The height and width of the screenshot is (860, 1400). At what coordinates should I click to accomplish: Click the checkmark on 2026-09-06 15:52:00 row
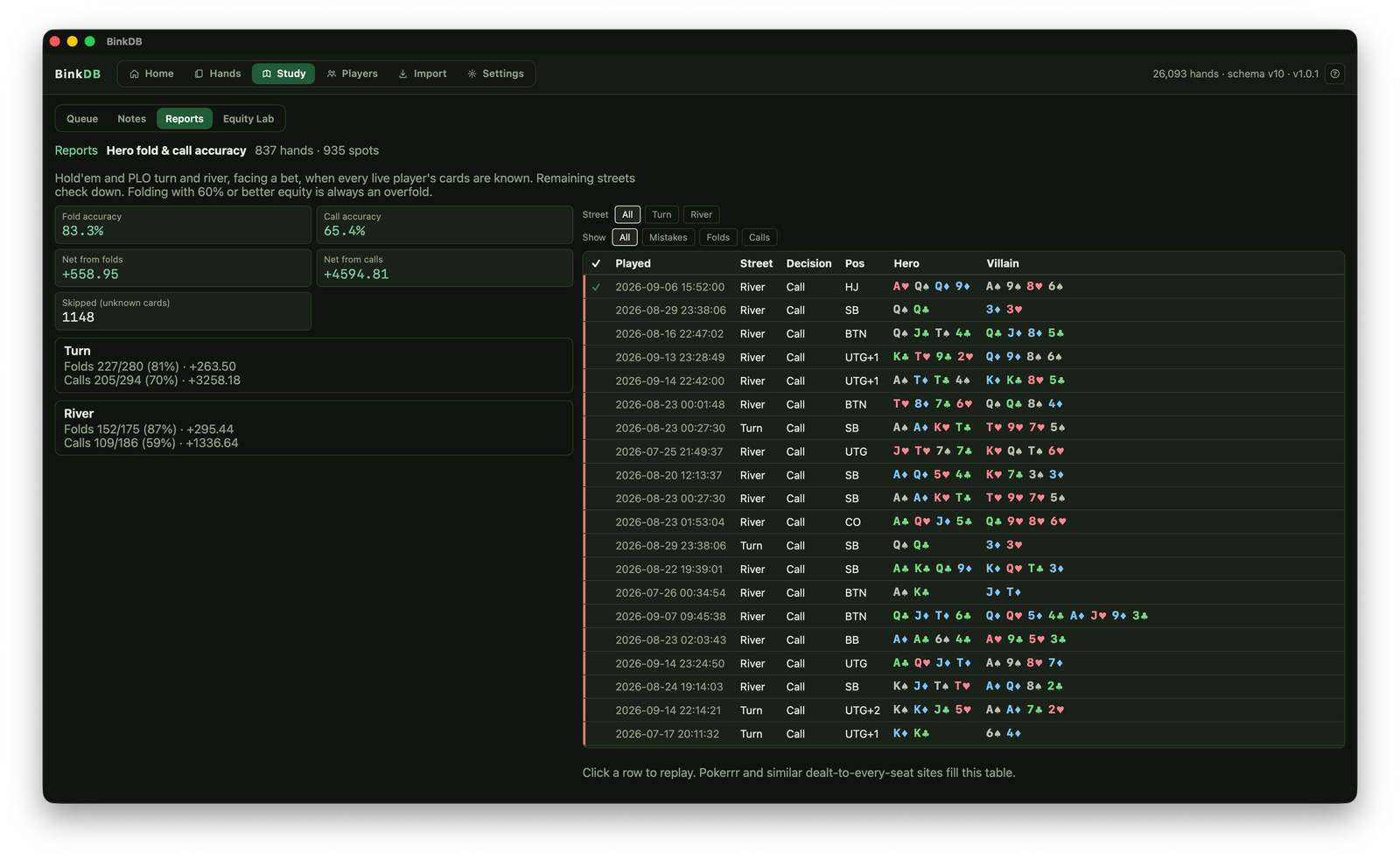pos(597,287)
